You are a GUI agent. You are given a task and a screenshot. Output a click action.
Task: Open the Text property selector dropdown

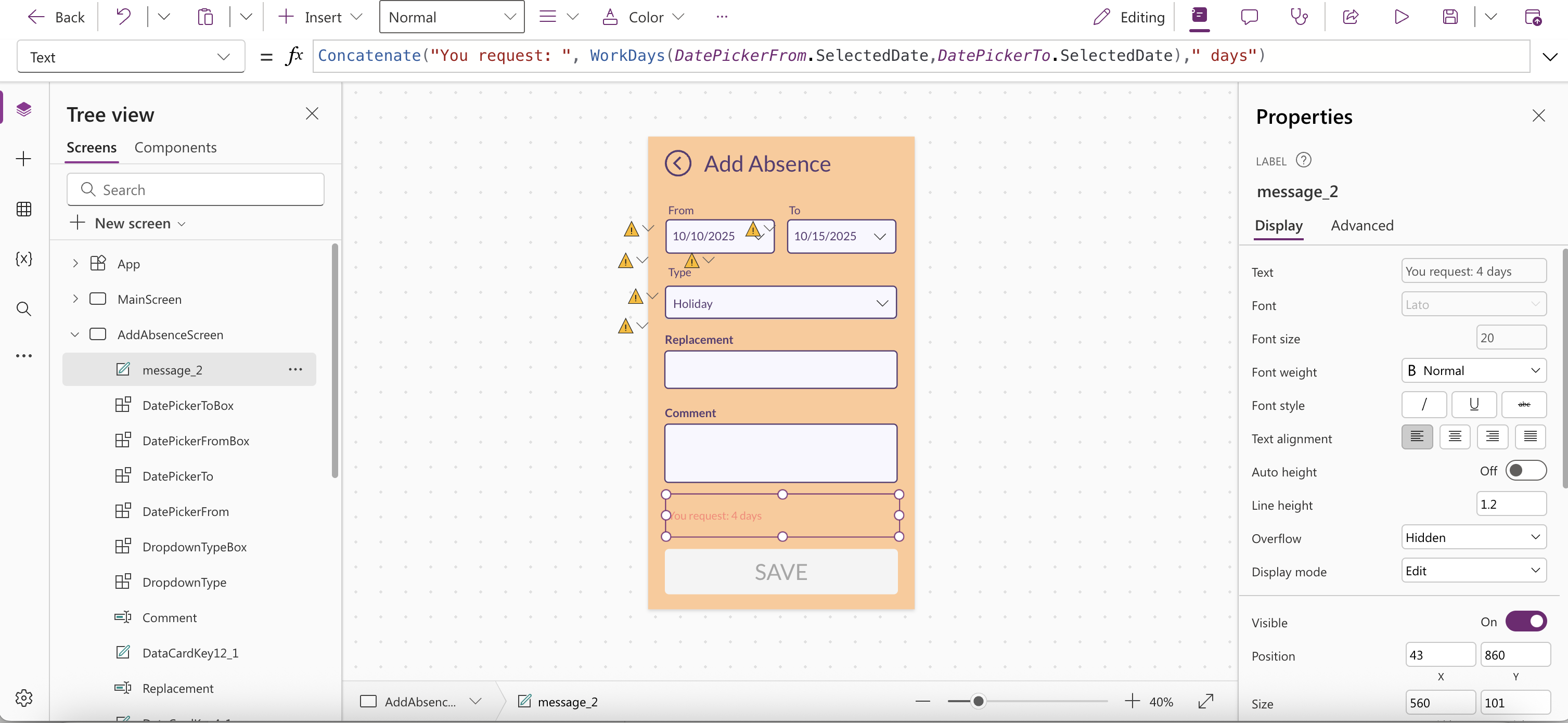pos(130,57)
